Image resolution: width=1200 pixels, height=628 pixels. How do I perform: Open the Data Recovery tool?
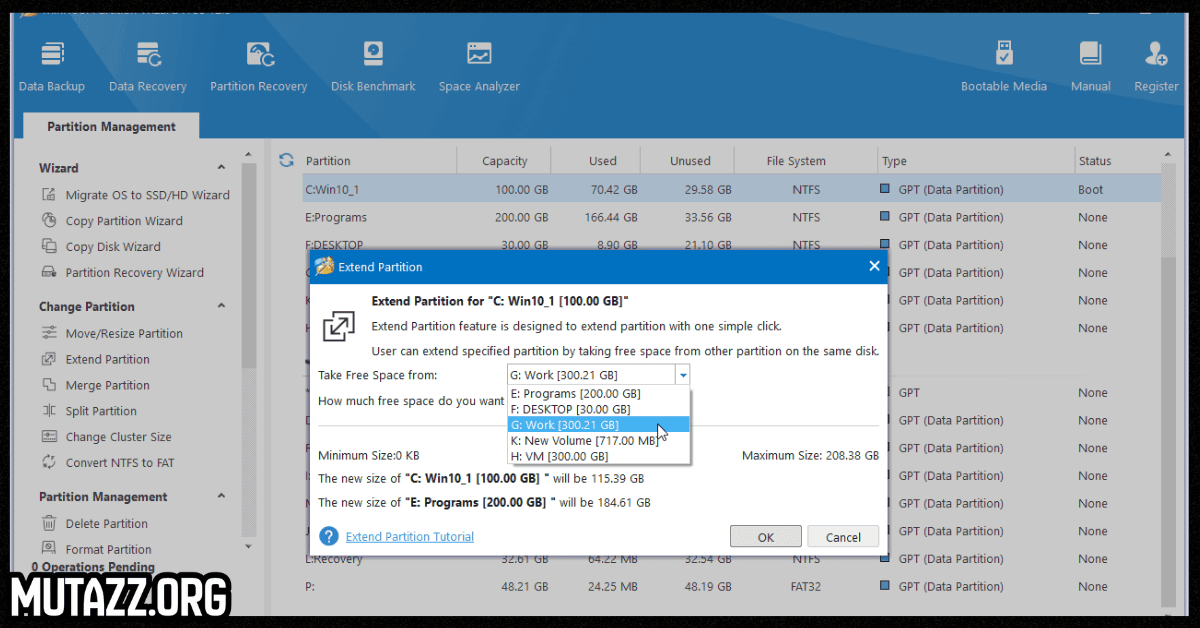(147, 62)
